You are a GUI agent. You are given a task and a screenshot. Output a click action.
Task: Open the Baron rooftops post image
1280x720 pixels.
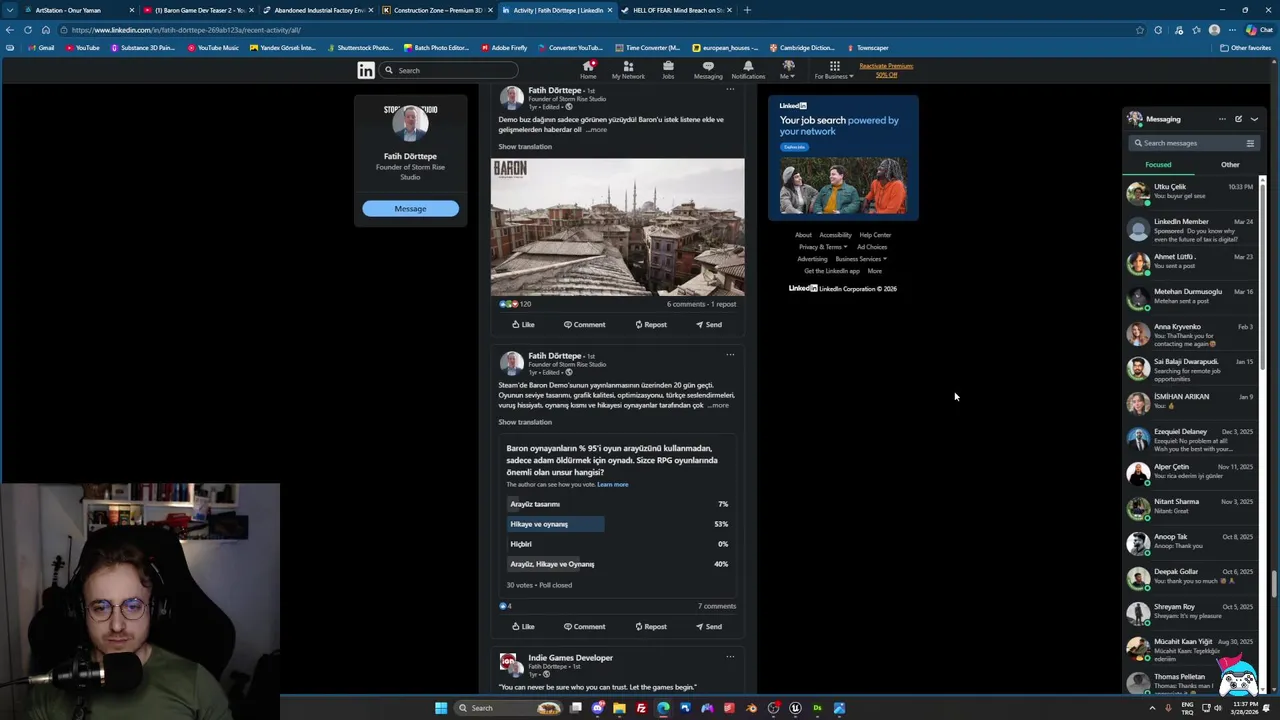pyautogui.click(x=617, y=227)
